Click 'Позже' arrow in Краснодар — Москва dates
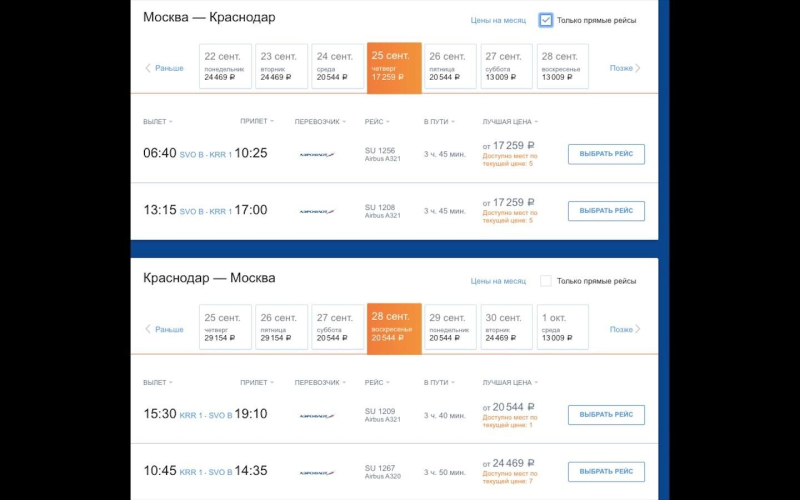The height and width of the screenshot is (500, 800). pyautogui.click(x=625, y=329)
